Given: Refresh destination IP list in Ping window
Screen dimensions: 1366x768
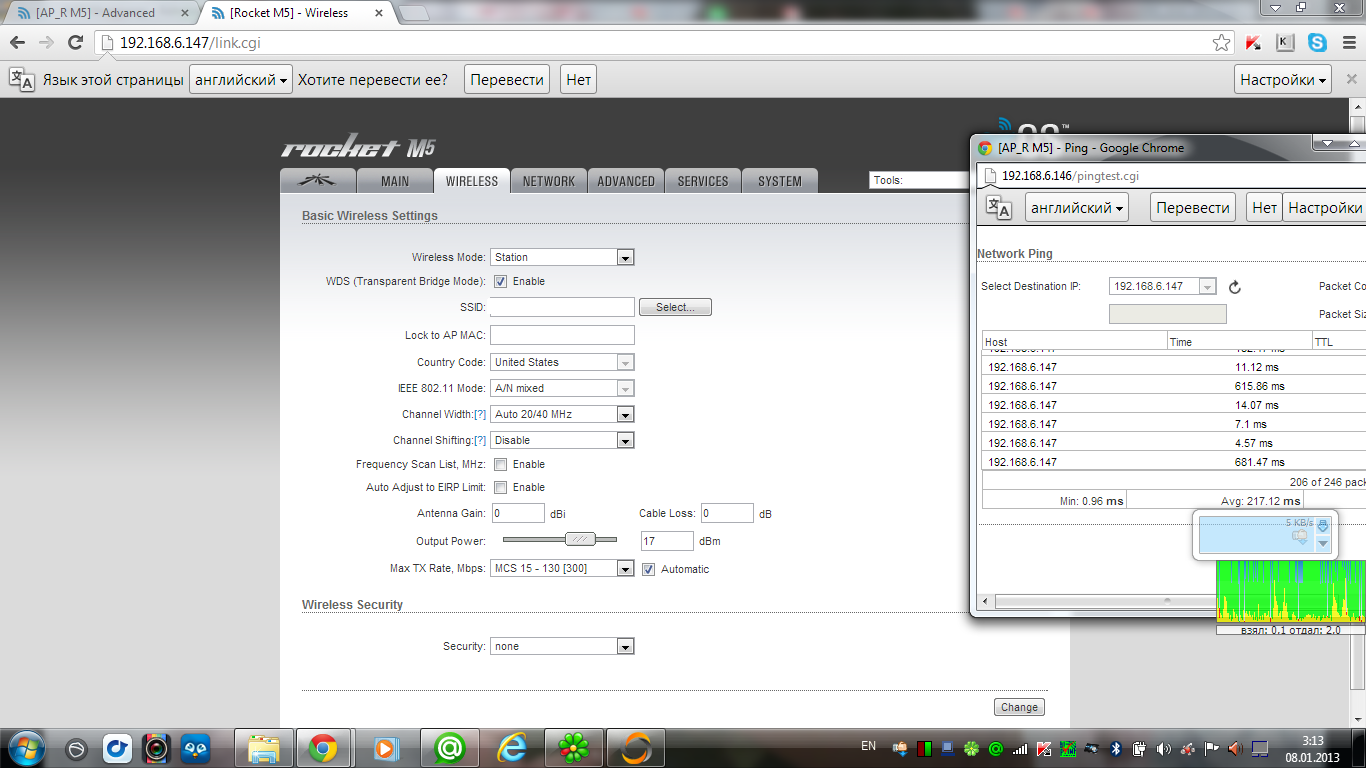Looking at the screenshot, I should [1234, 287].
